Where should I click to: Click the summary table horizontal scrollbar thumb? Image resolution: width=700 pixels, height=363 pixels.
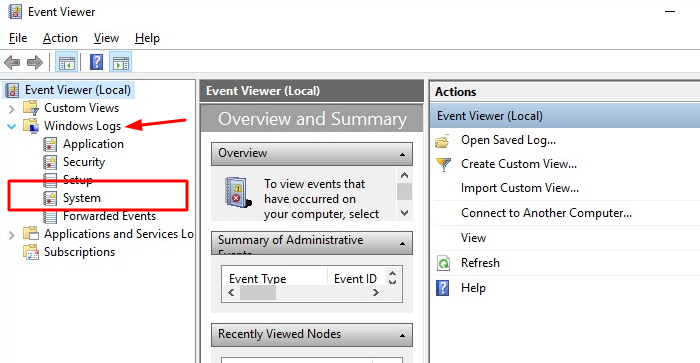[x=258, y=293]
